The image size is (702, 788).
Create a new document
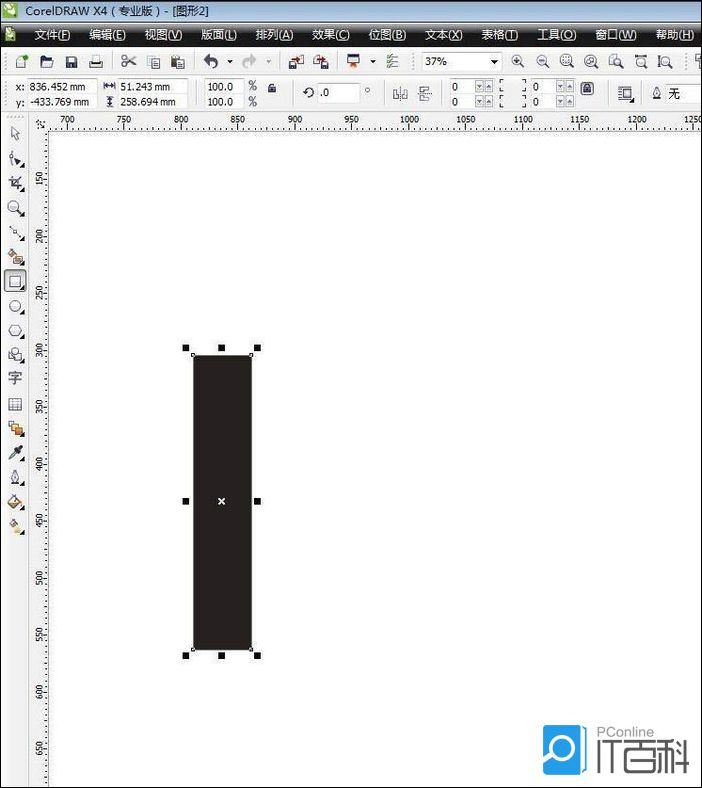pos(21,61)
